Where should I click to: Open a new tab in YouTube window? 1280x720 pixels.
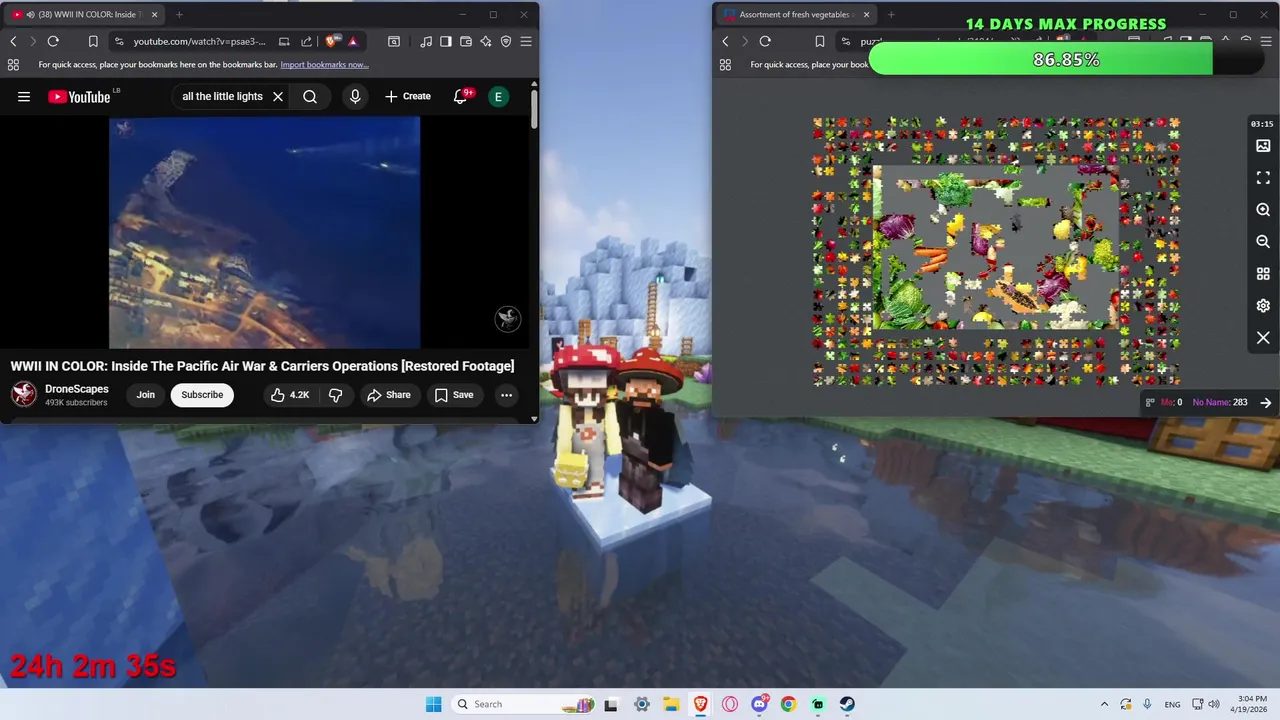click(179, 15)
